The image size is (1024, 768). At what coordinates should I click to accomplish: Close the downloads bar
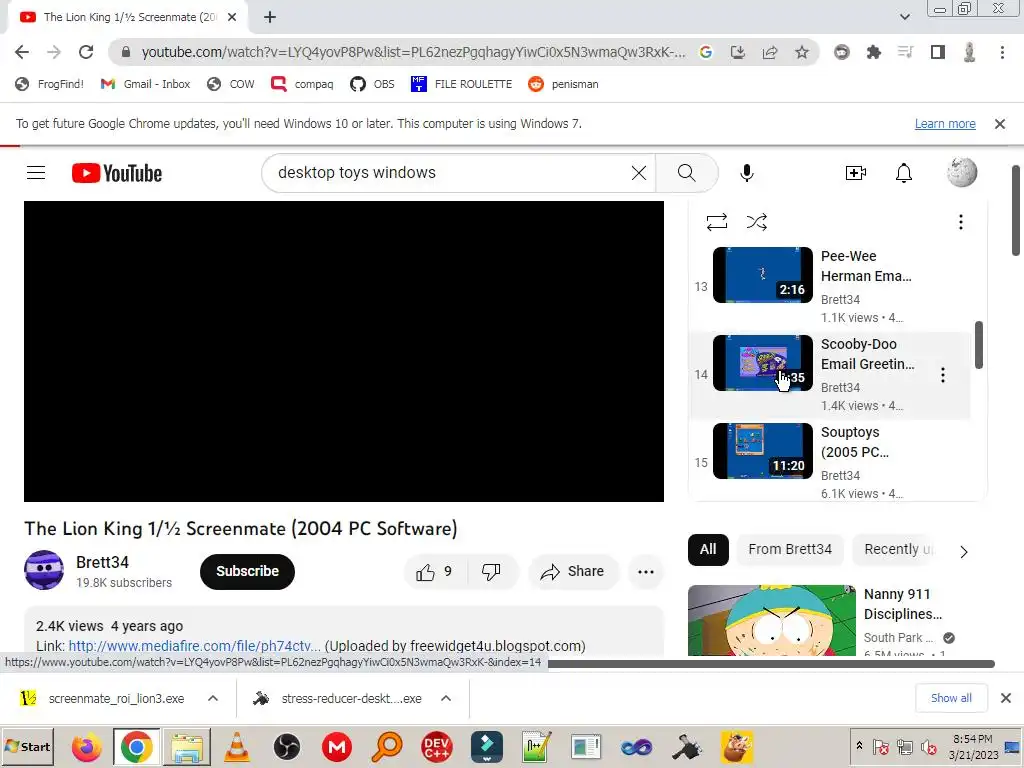(1006, 698)
